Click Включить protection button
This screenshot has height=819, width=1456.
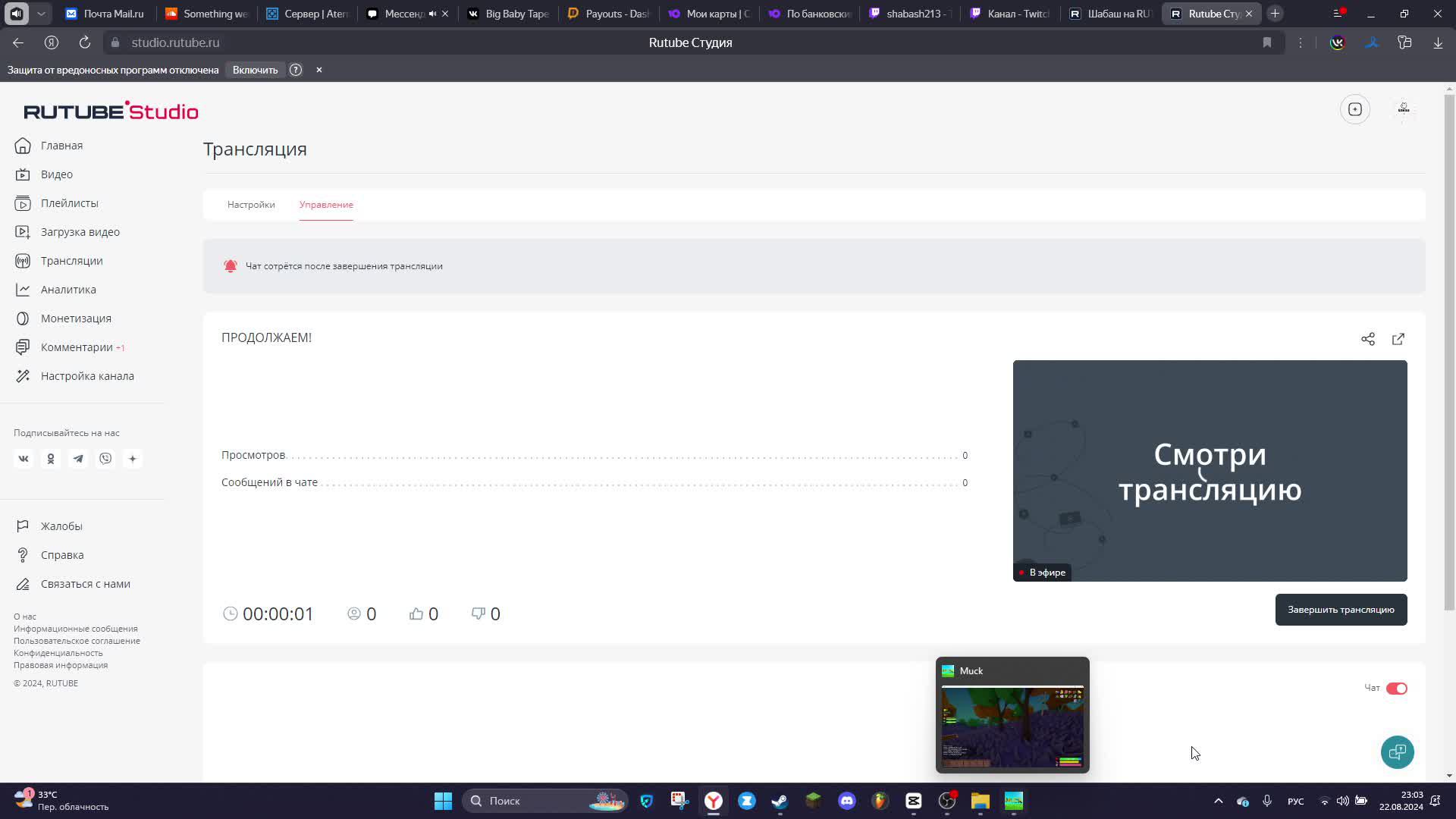(255, 70)
